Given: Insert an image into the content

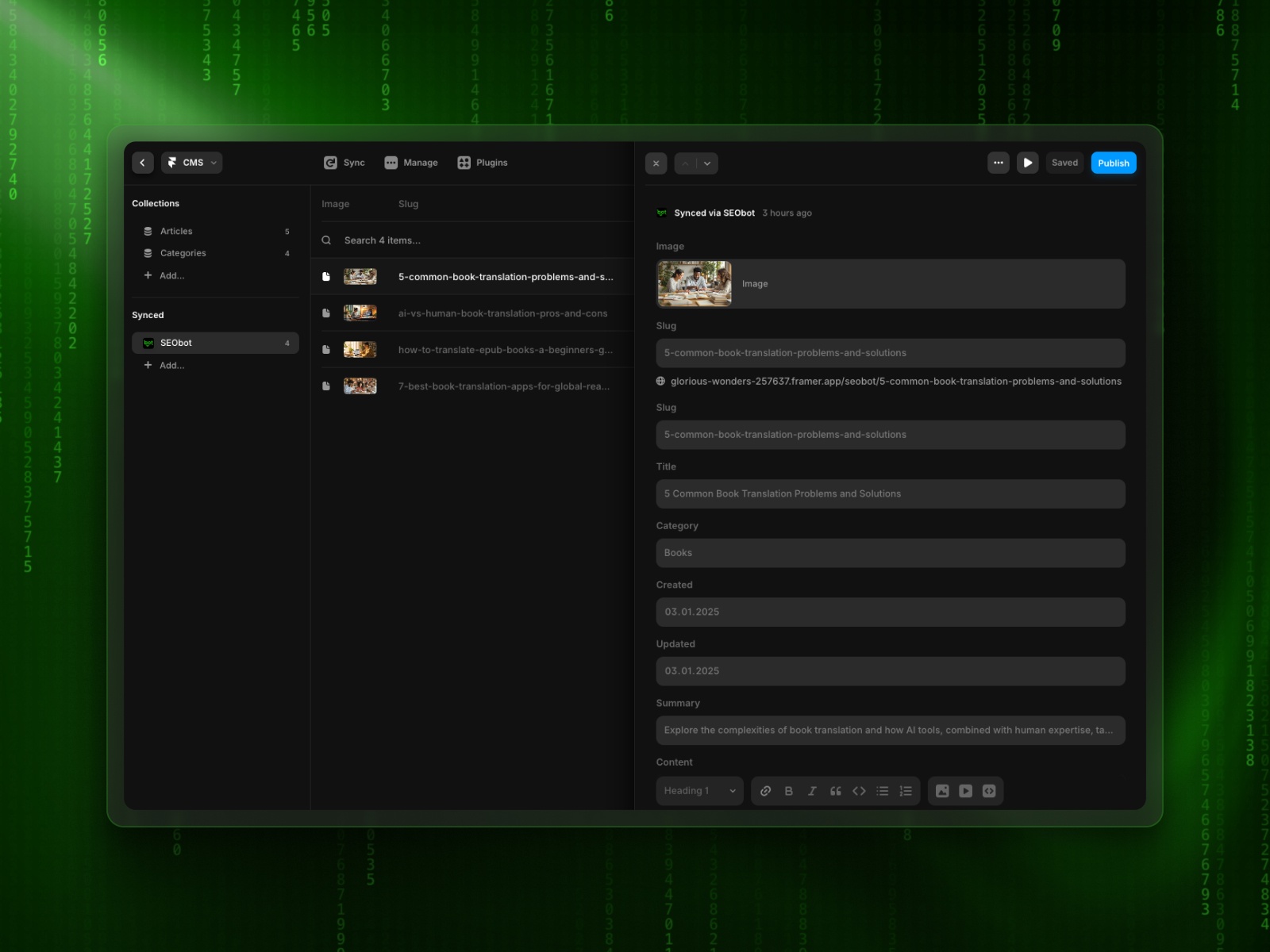Looking at the screenshot, I should click(942, 790).
